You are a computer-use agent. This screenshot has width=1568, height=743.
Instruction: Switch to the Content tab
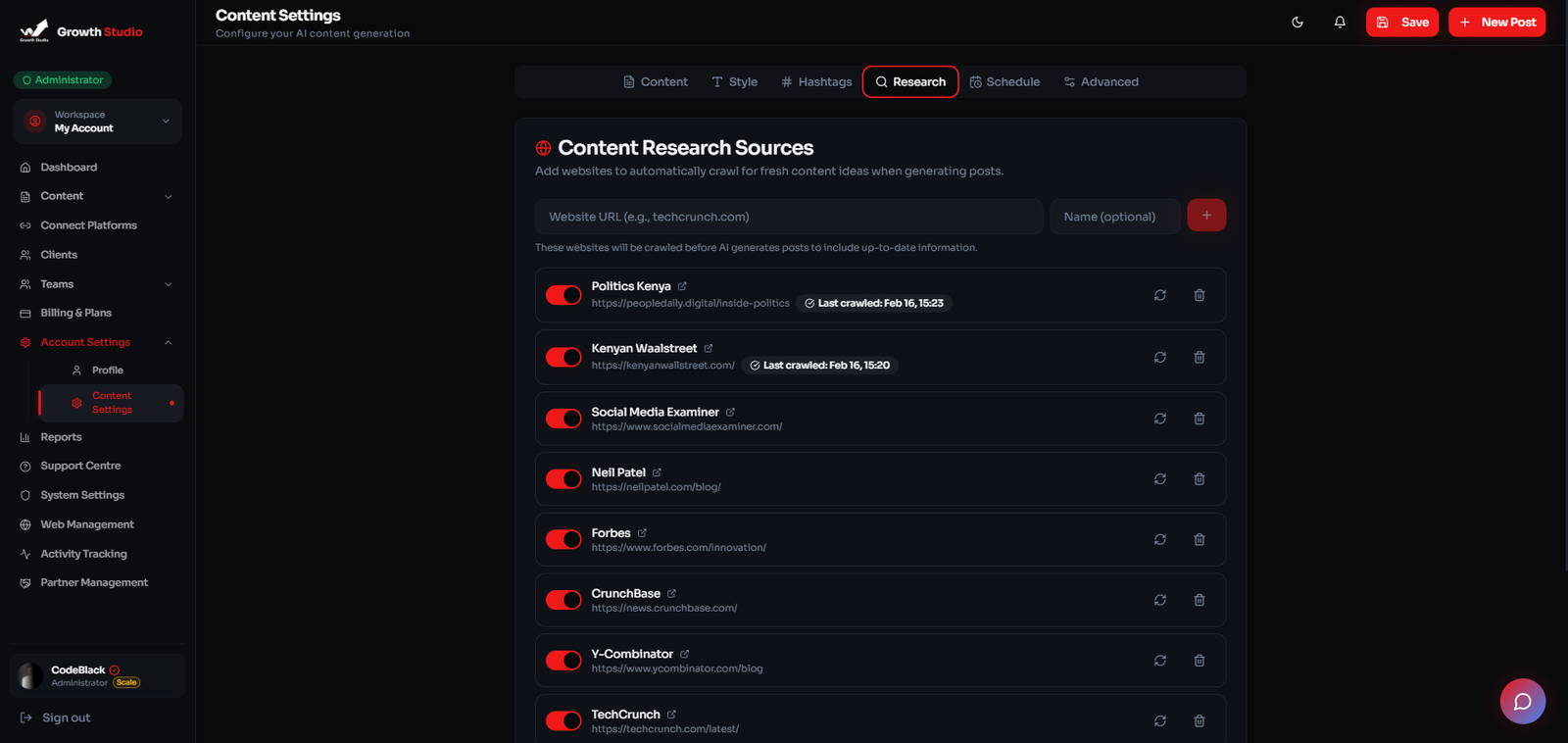click(x=656, y=82)
